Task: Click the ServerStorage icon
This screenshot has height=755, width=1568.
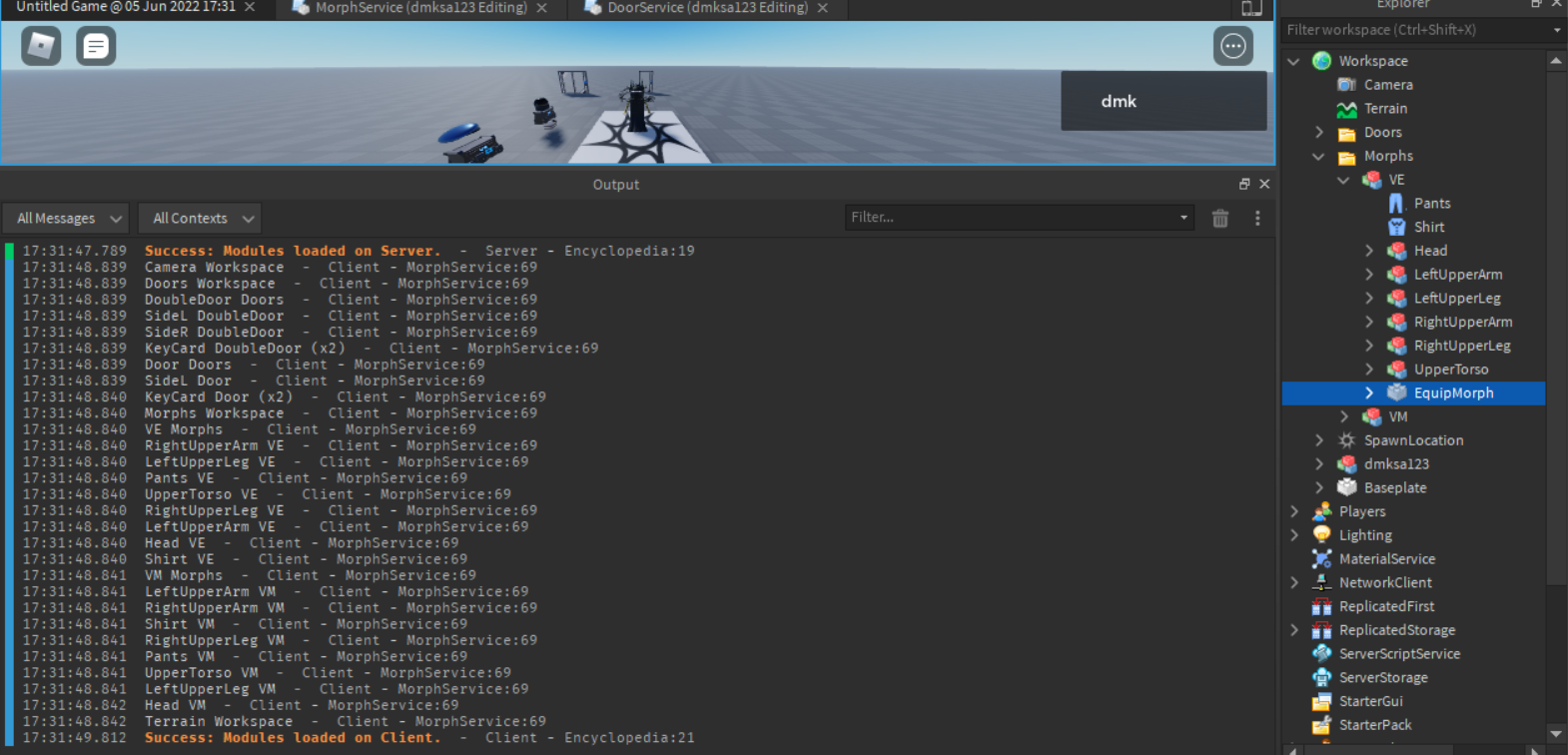Action: pyautogui.click(x=1322, y=678)
